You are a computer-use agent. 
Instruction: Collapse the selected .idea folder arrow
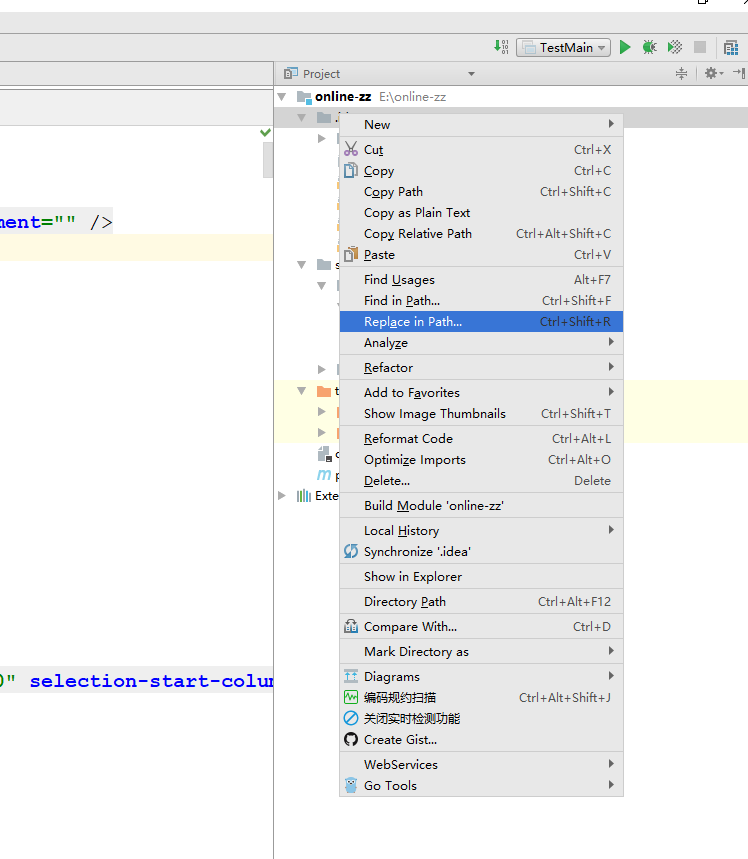pyautogui.click(x=302, y=118)
